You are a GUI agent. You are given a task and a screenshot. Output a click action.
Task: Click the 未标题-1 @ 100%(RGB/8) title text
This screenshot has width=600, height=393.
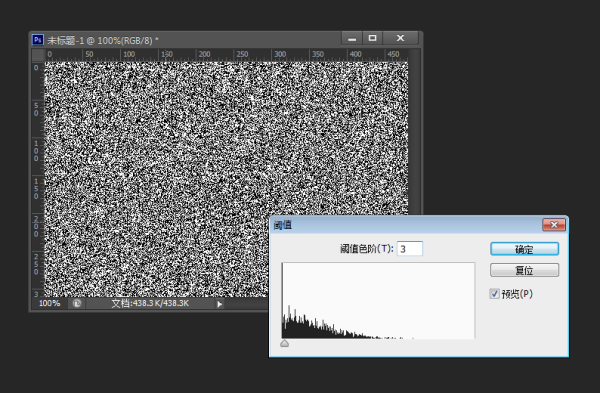103,41
